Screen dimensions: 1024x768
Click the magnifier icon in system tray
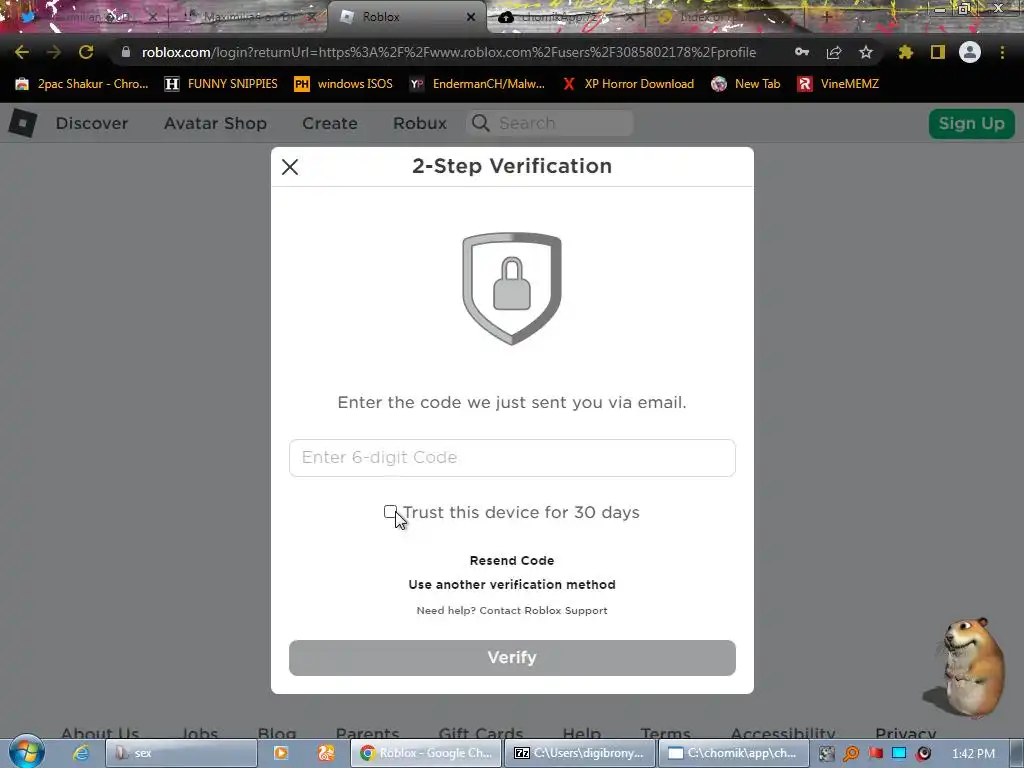click(x=851, y=754)
